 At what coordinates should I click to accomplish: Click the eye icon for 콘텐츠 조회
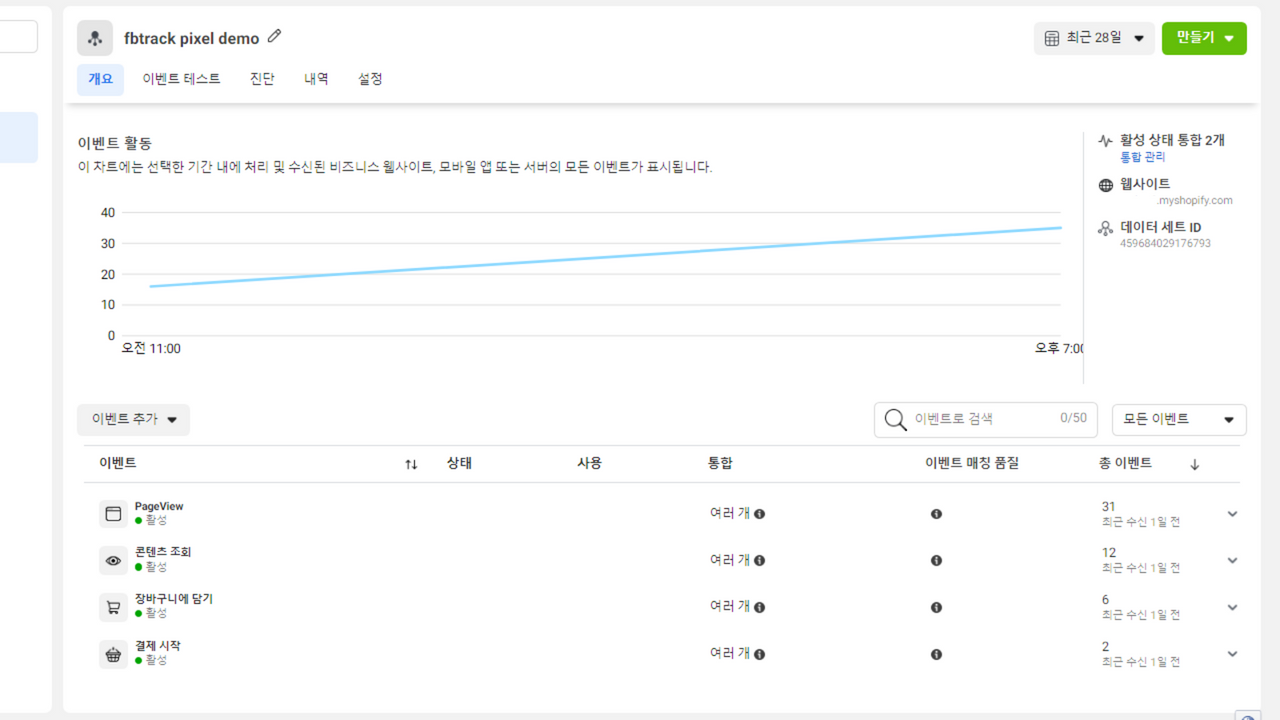(113, 561)
